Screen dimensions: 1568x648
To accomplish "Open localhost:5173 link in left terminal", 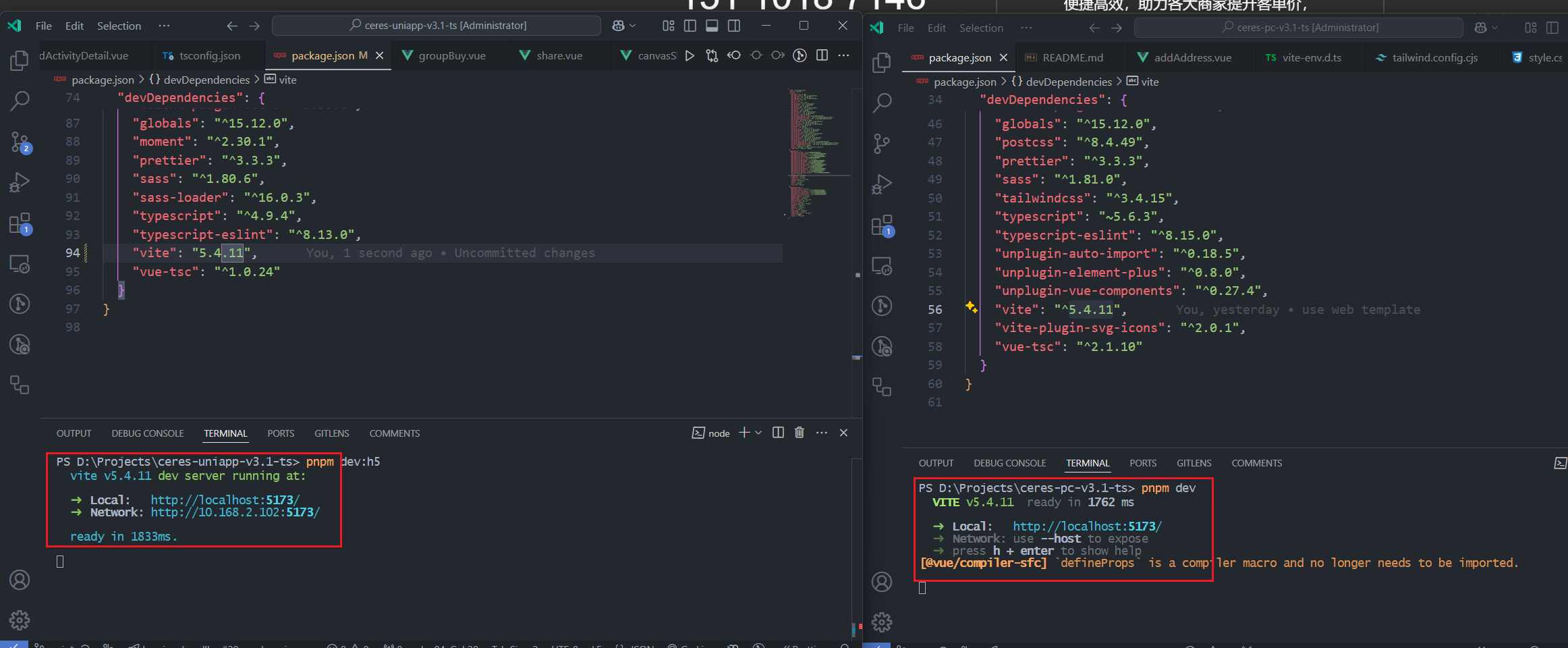I will coord(225,500).
